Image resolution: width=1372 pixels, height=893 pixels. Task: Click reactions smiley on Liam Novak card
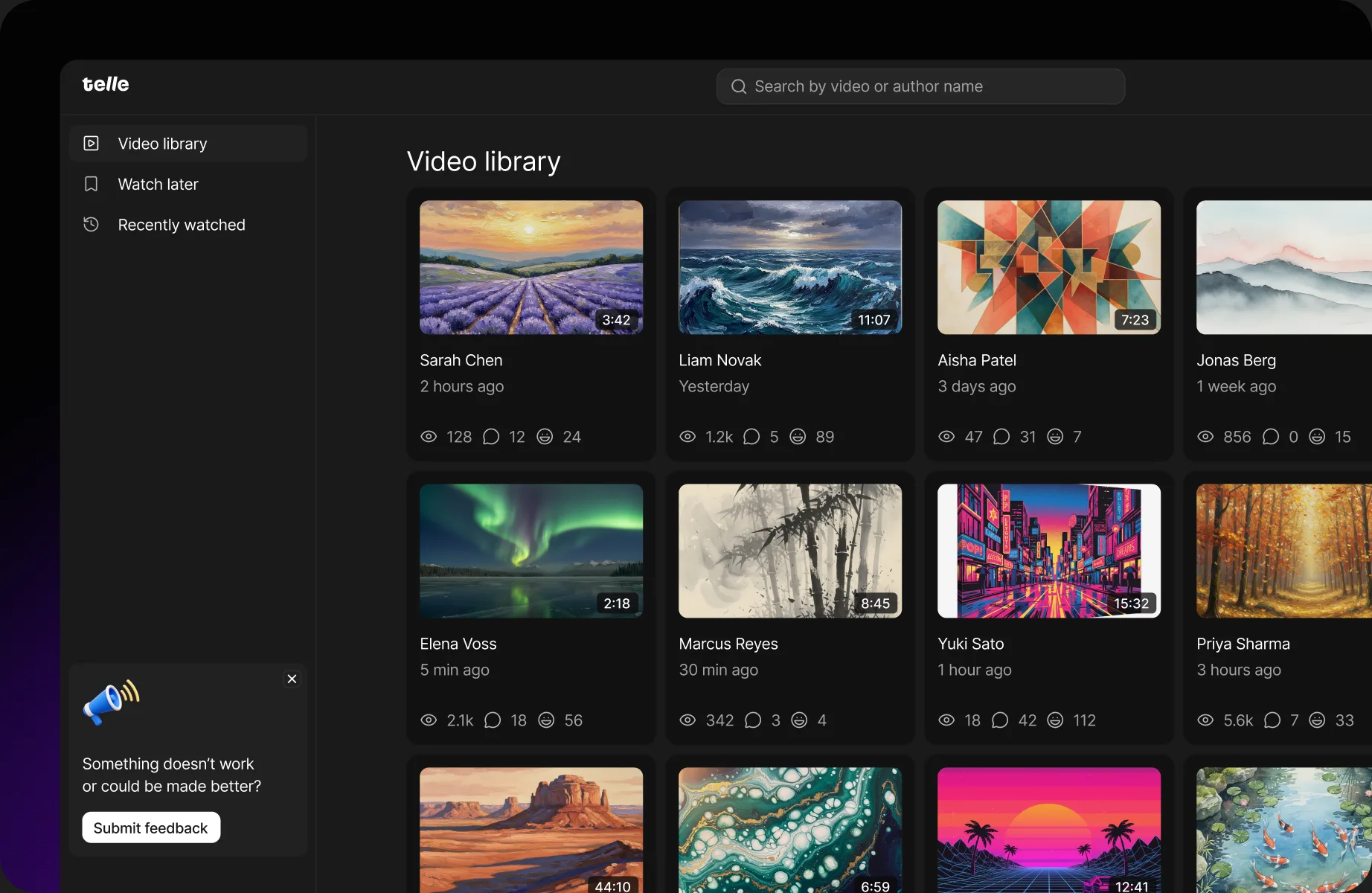(x=798, y=437)
